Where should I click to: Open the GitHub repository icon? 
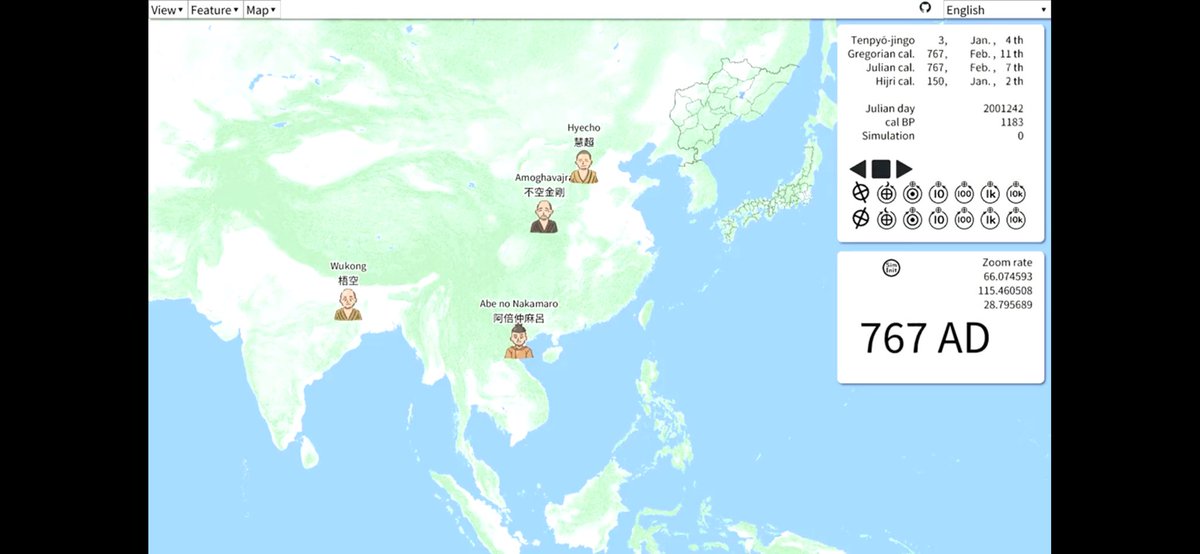925,8
